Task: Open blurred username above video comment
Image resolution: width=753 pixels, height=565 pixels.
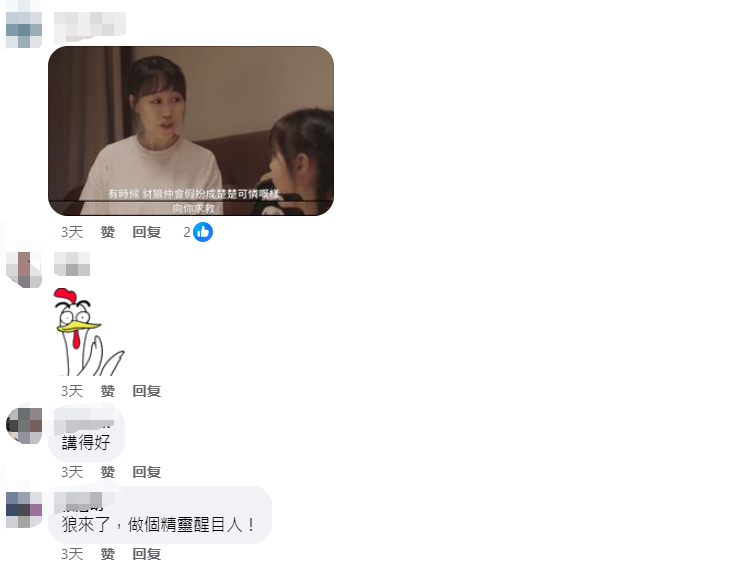Action: [x=90, y=26]
